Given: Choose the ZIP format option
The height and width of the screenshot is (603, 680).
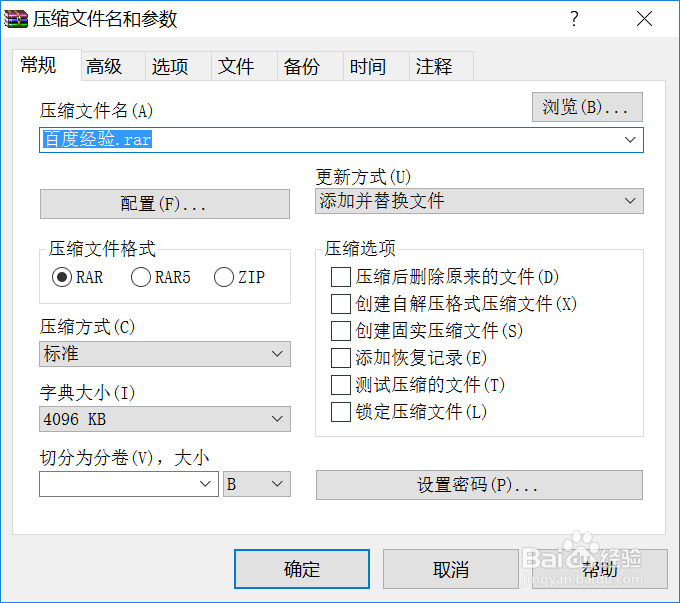Looking at the screenshot, I should (224, 277).
